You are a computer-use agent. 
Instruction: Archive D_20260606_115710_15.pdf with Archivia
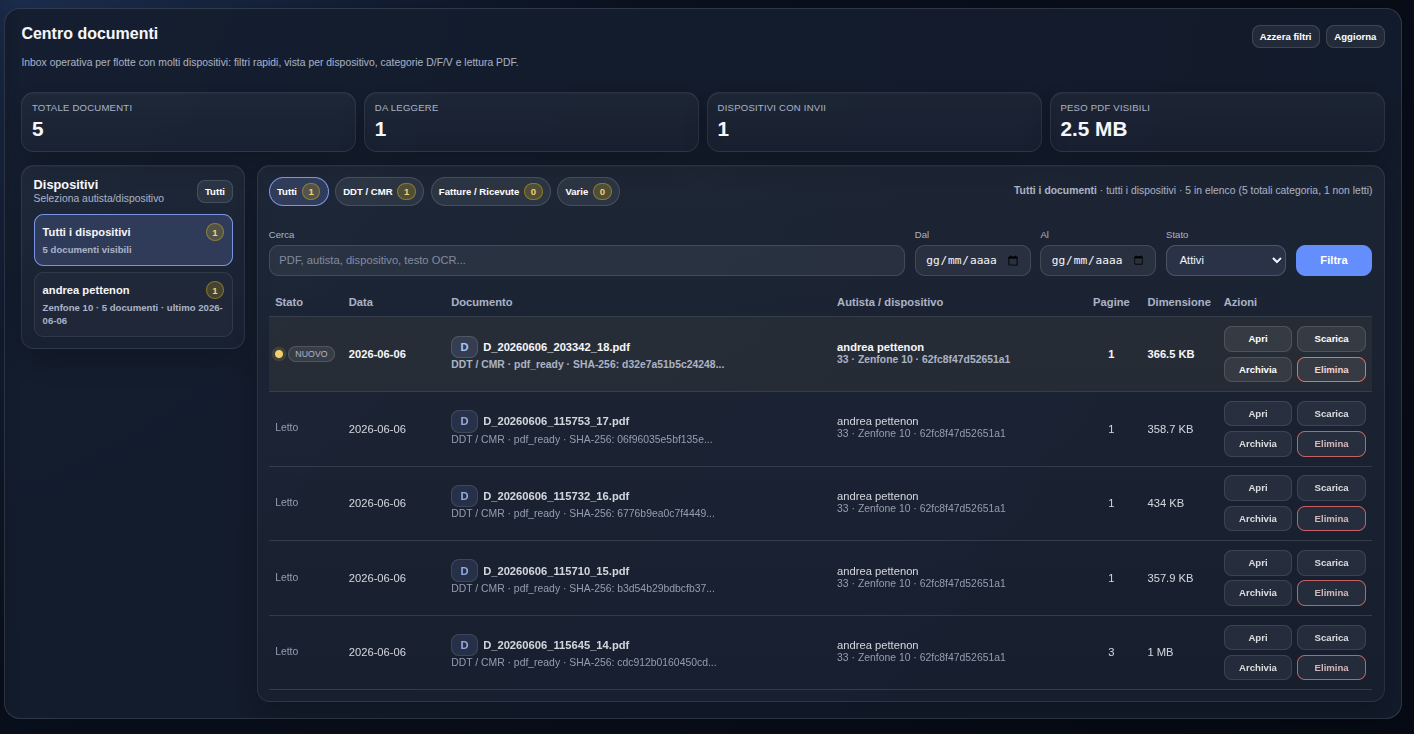point(1258,593)
